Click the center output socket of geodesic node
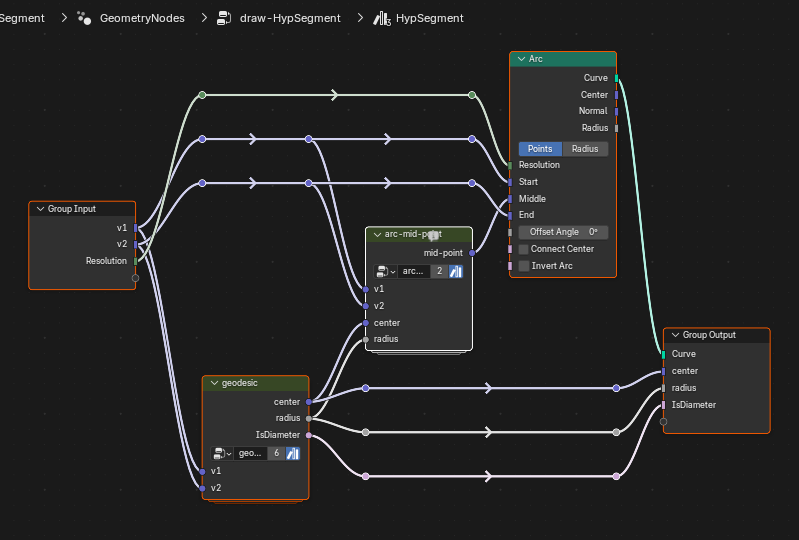The height and width of the screenshot is (540, 799). (x=309, y=402)
